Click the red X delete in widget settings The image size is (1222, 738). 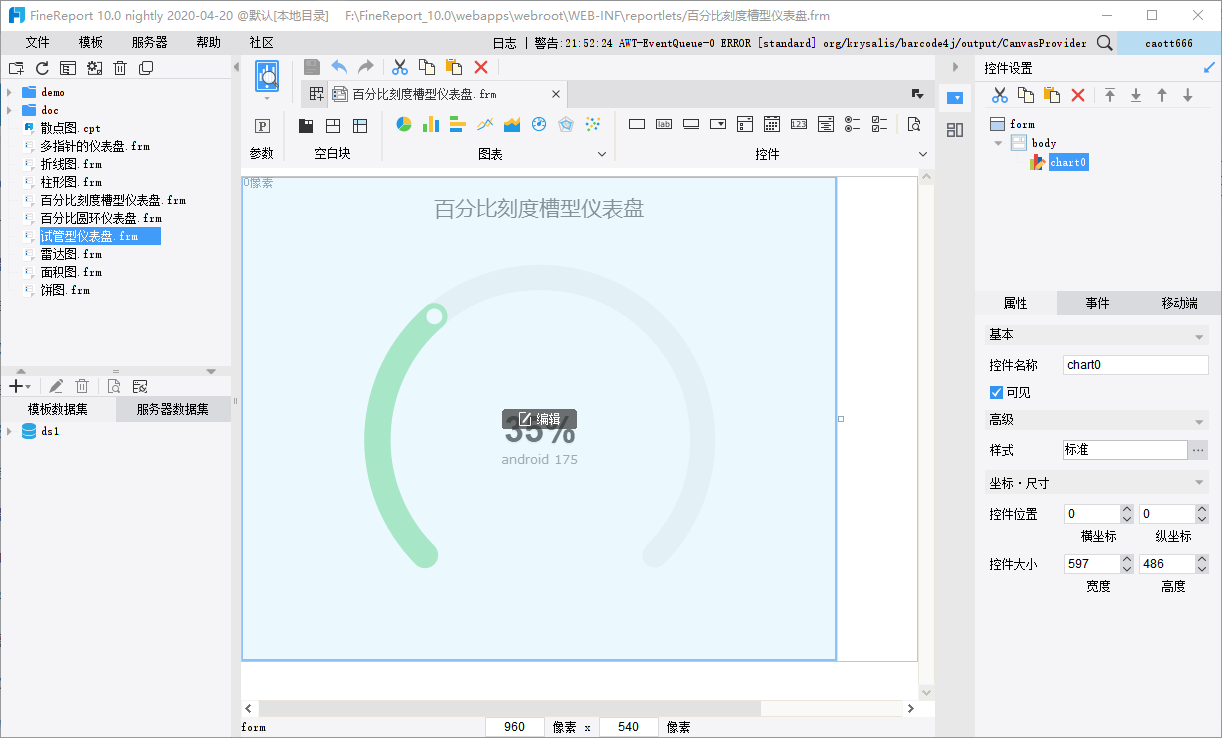tap(1078, 95)
